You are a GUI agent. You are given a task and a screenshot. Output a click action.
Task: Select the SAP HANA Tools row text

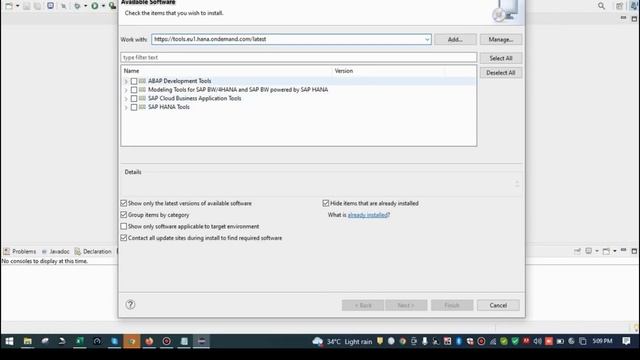point(169,107)
